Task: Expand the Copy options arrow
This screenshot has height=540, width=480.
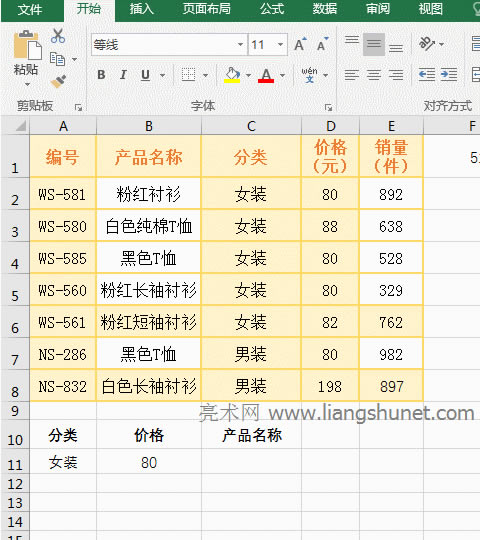Action: [x=74, y=59]
